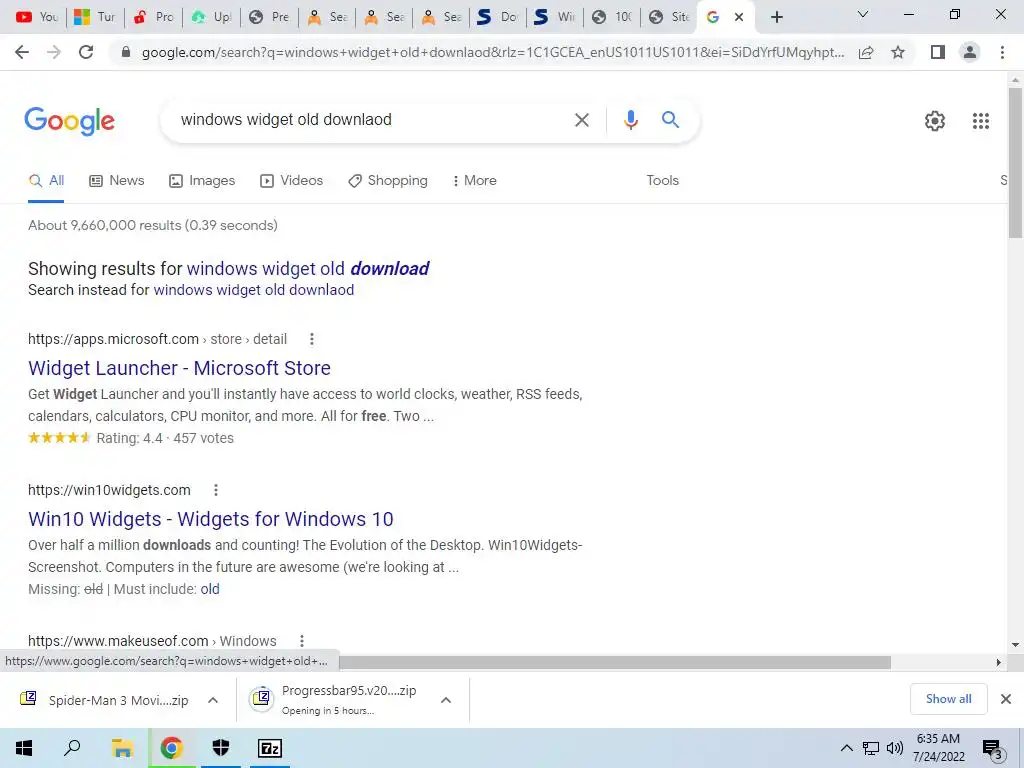The width and height of the screenshot is (1024, 768).
Task: Switch to the Images results tab
Action: [x=202, y=180]
